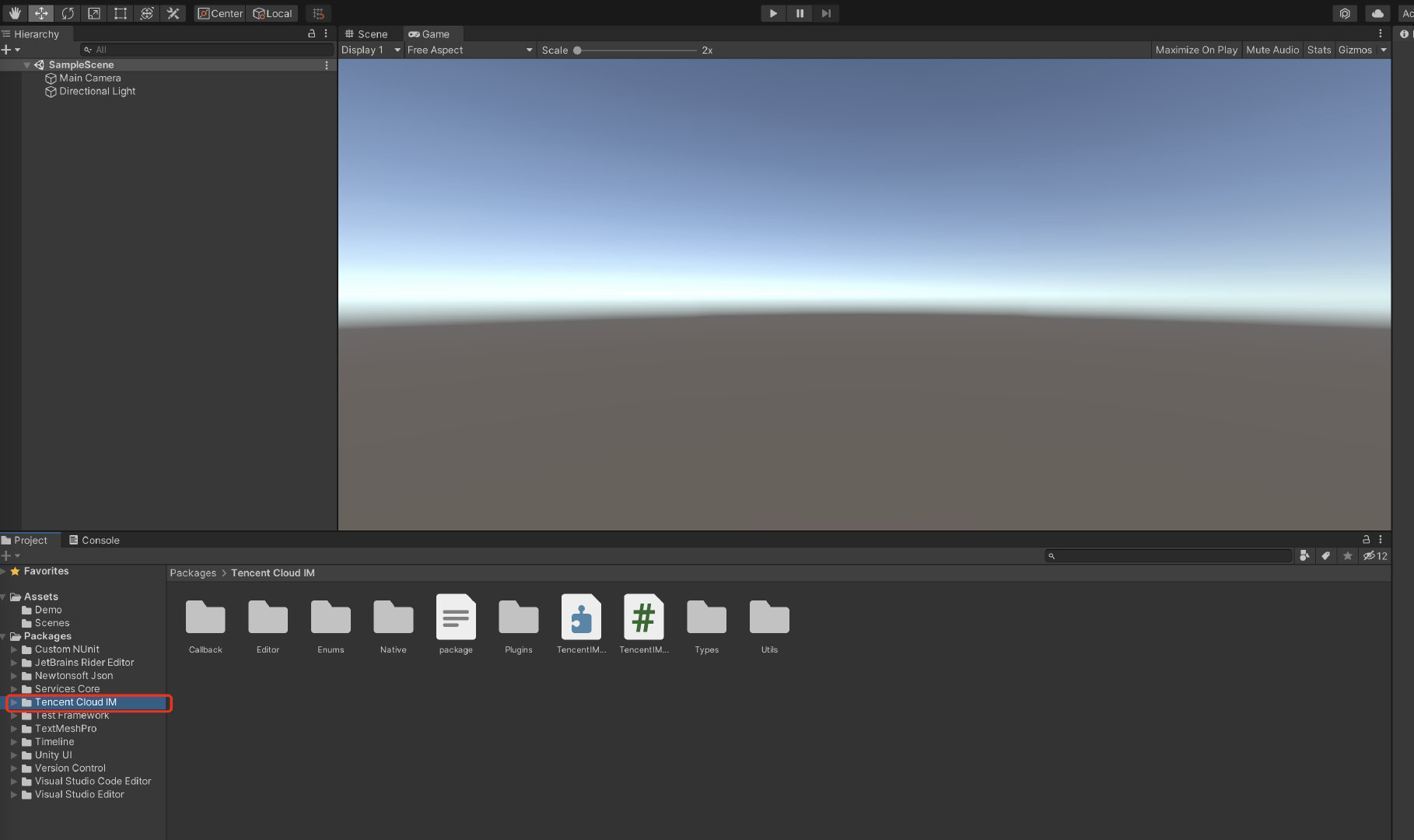Select the Move tool

41,13
